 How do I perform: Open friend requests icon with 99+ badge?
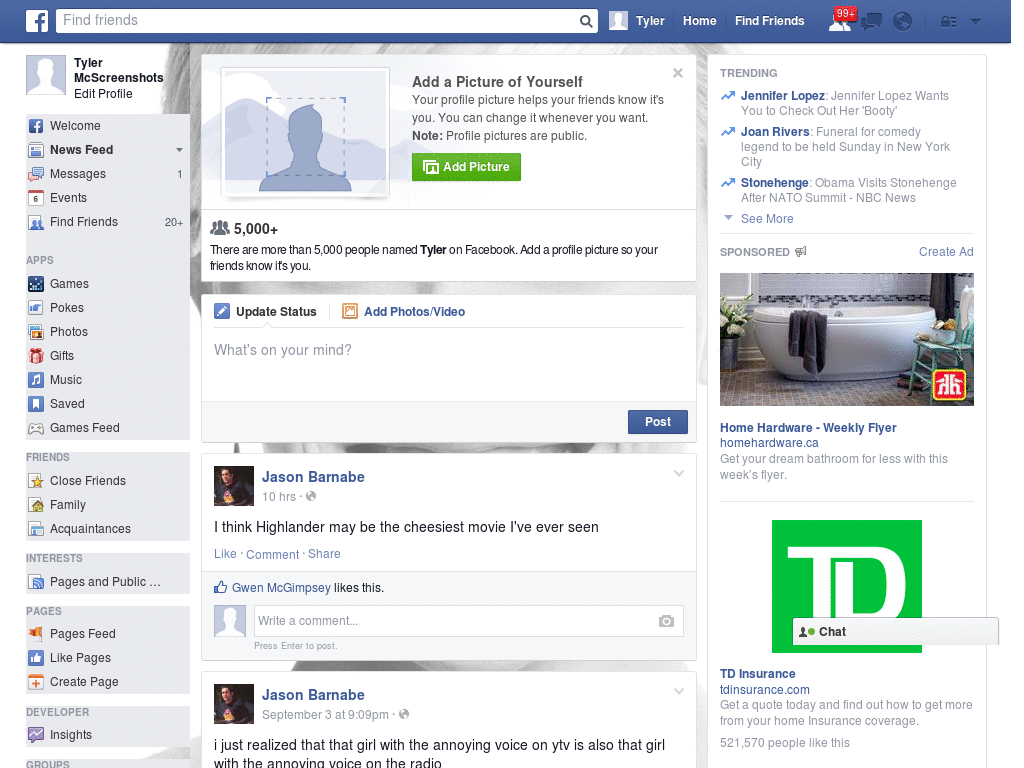840,21
